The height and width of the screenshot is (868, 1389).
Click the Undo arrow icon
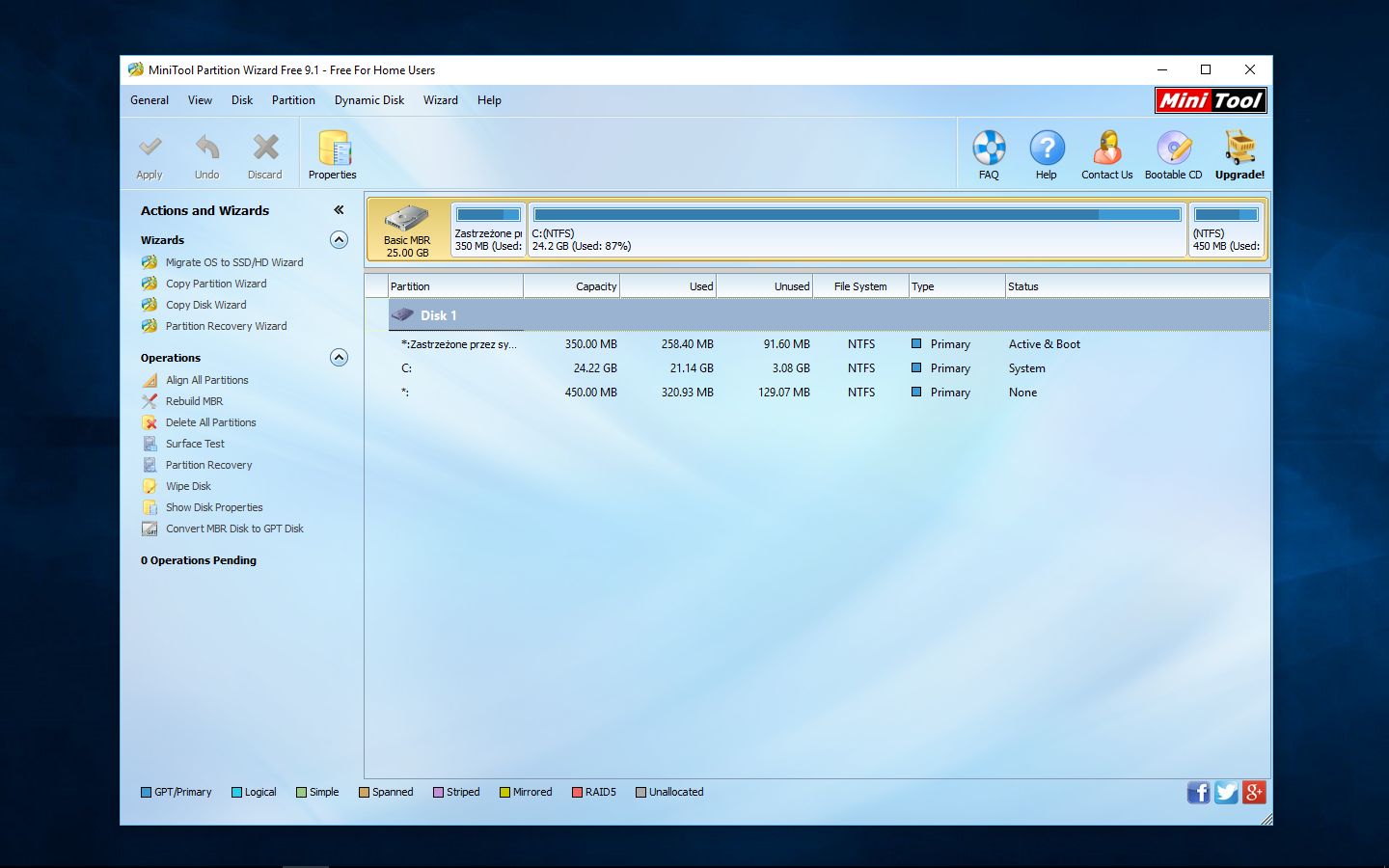point(207,147)
